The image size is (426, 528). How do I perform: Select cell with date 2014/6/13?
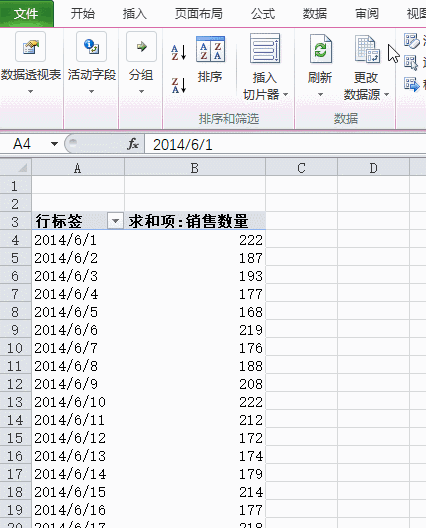pos(78,456)
